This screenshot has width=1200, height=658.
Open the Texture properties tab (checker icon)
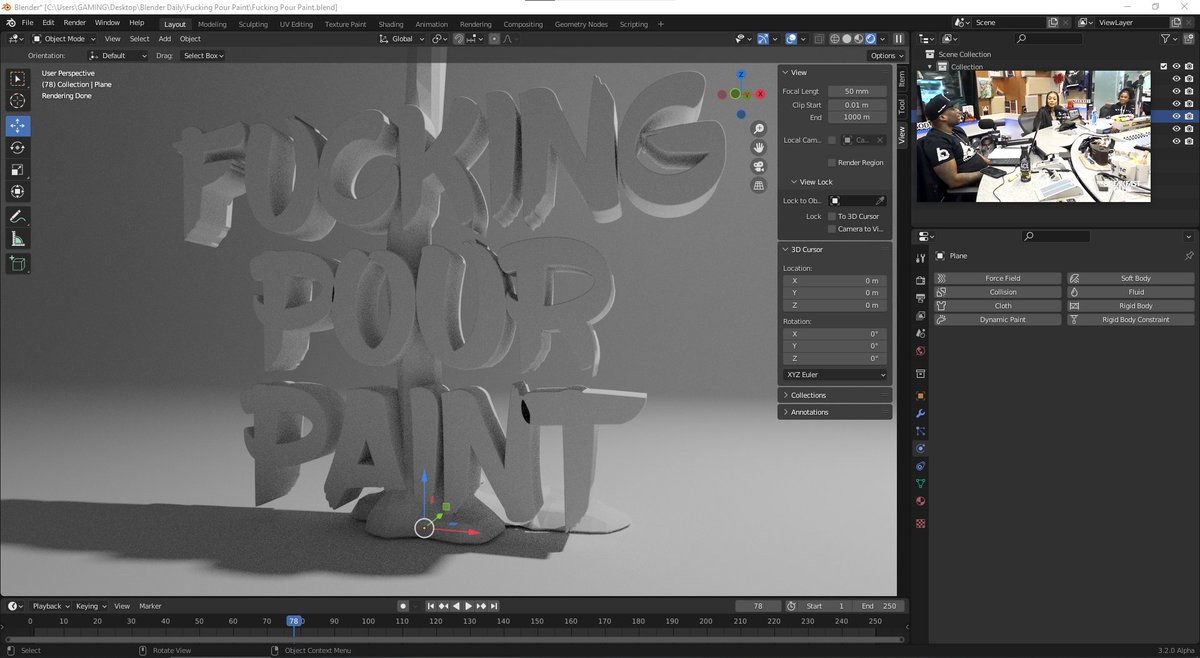(921, 523)
